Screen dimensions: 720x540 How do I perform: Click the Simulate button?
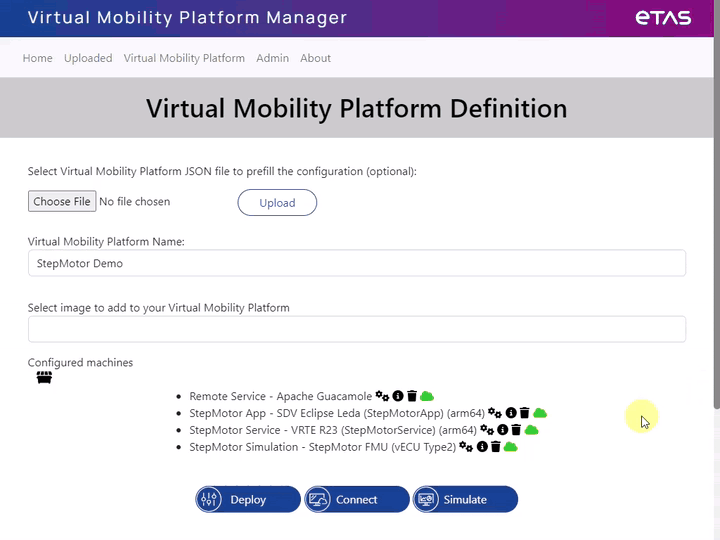click(x=465, y=499)
